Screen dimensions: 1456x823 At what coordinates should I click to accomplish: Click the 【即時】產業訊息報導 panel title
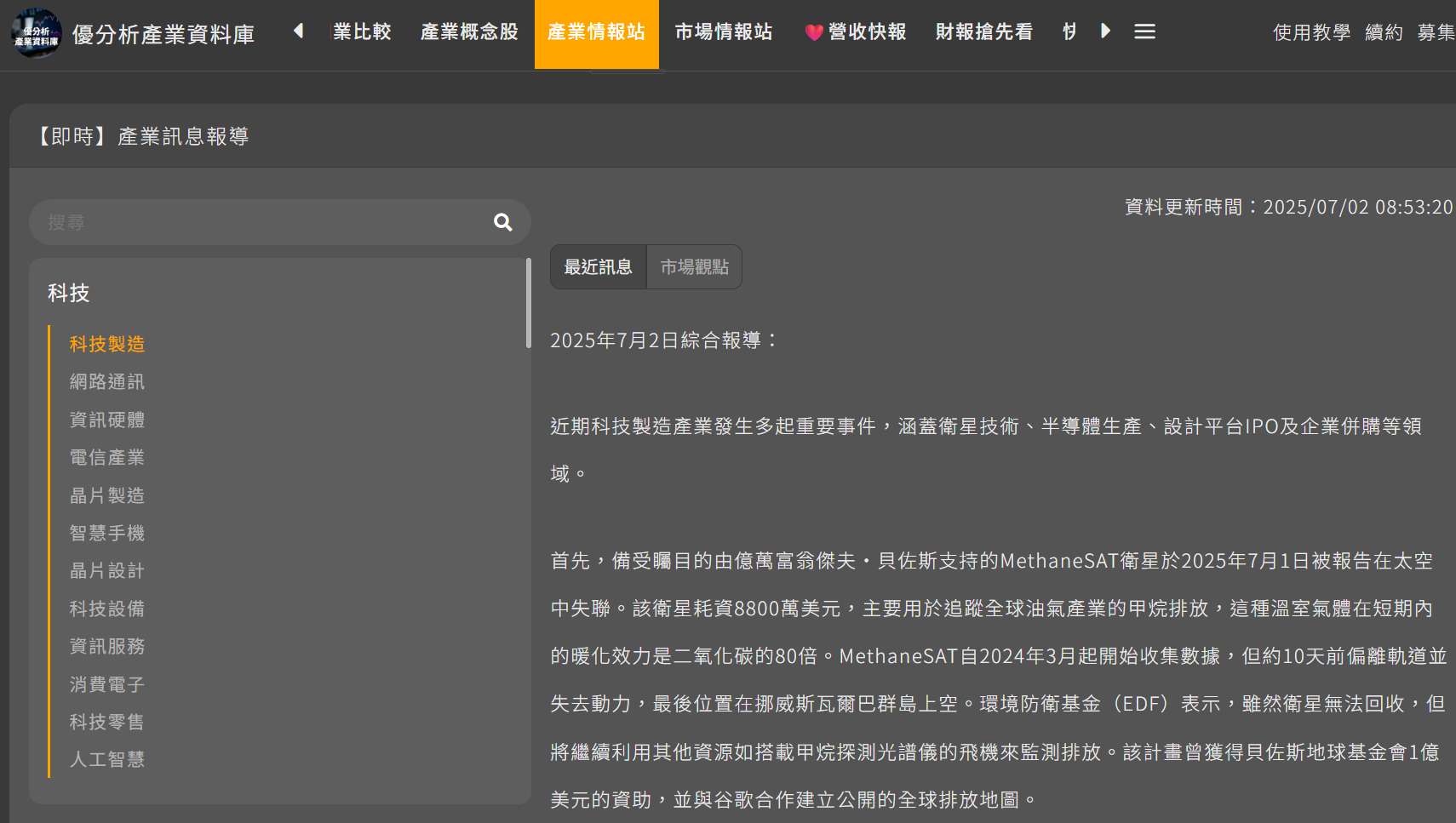coord(141,136)
